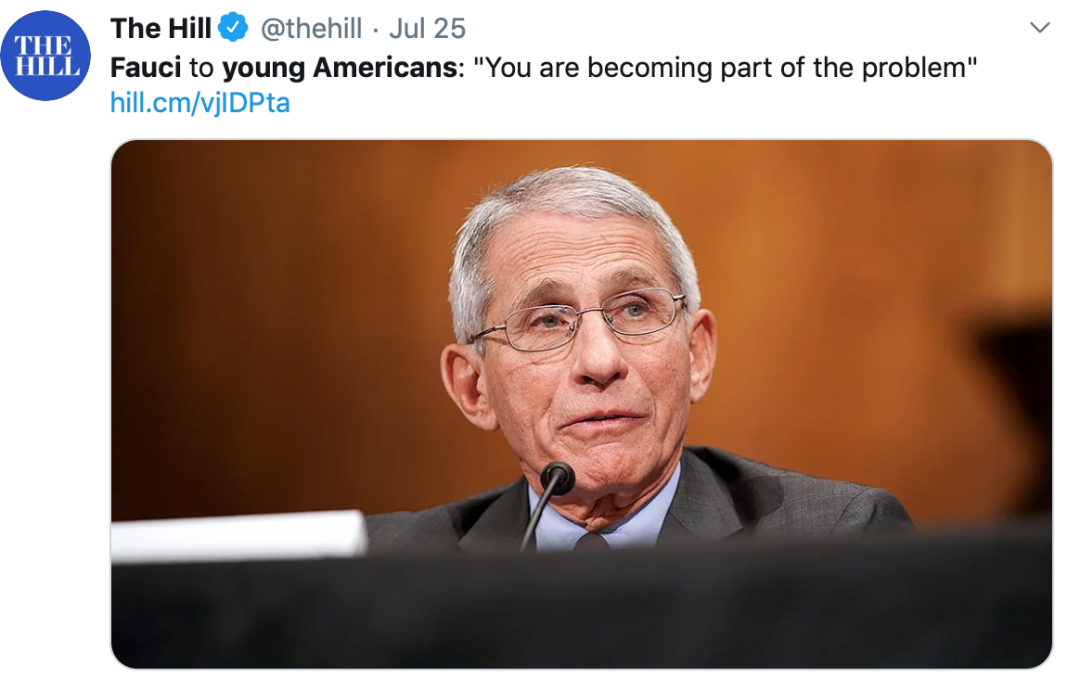Visit the @thehill handle
Viewport: 1080px width, 690px height.
click(x=311, y=28)
